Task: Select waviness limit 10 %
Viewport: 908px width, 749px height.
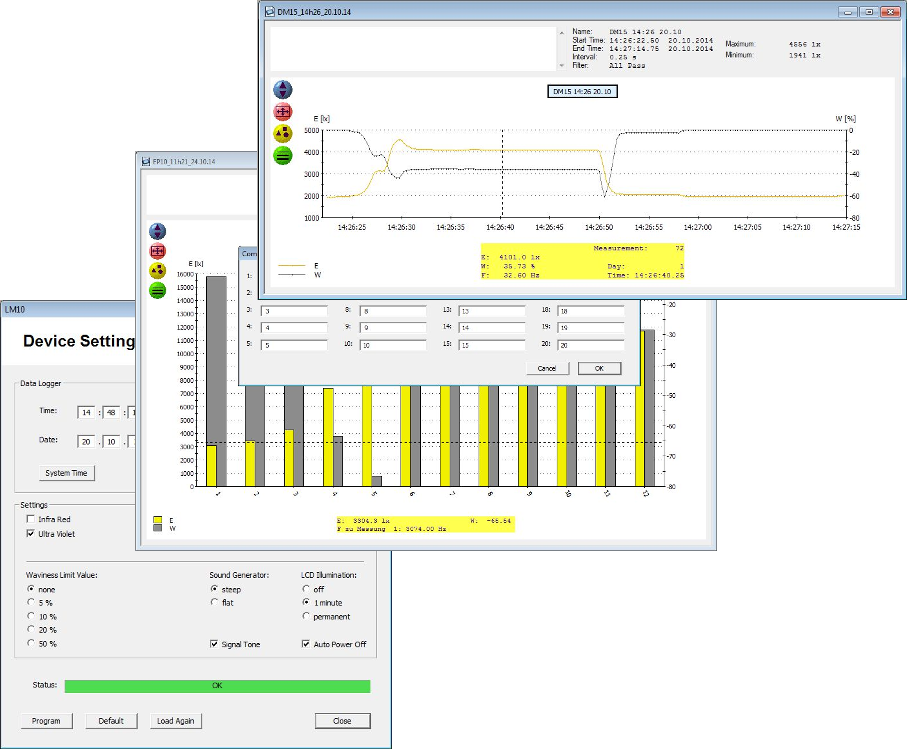Action: pos(31,616)
